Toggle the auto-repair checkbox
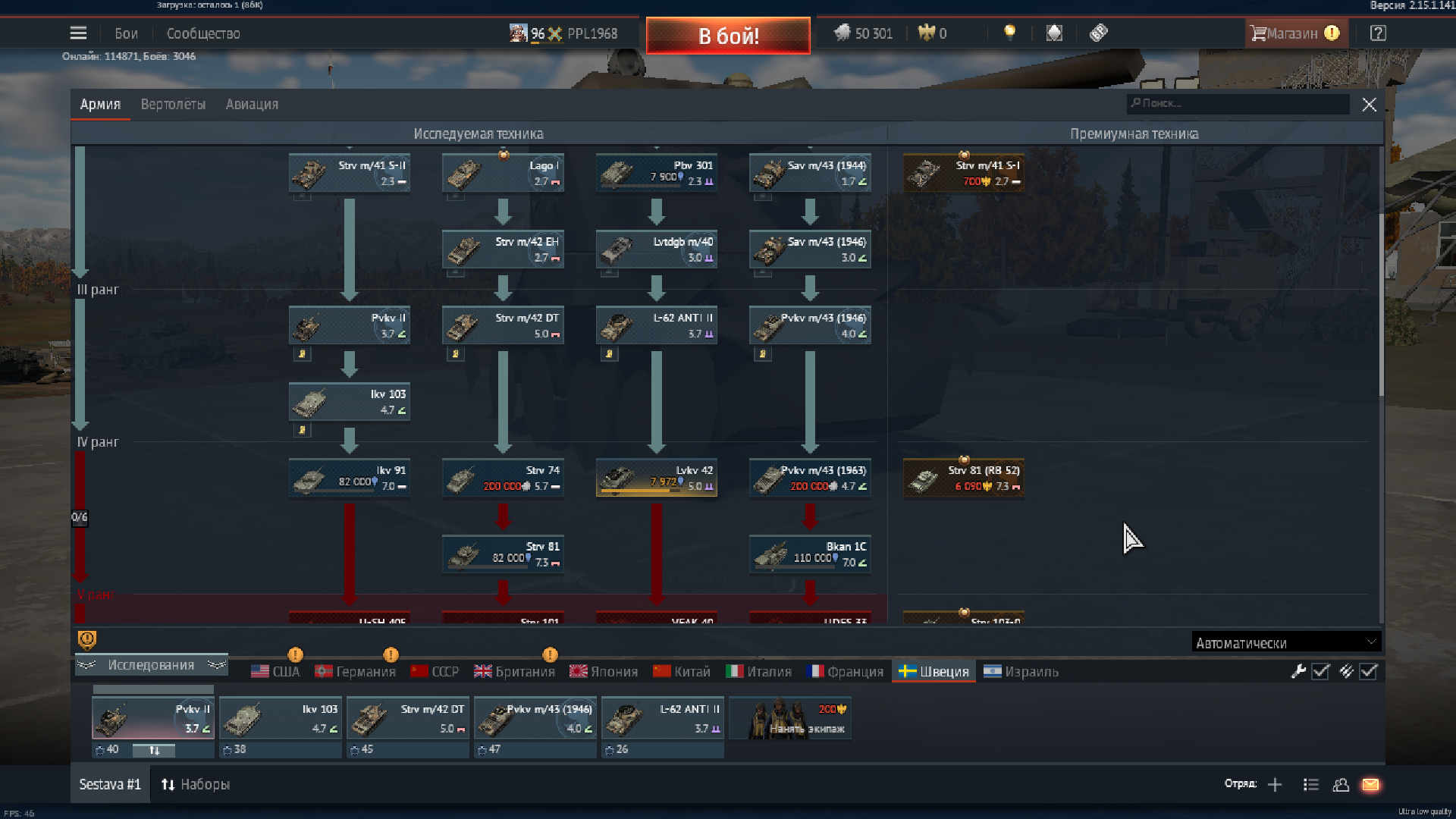 pos(1320,671)
